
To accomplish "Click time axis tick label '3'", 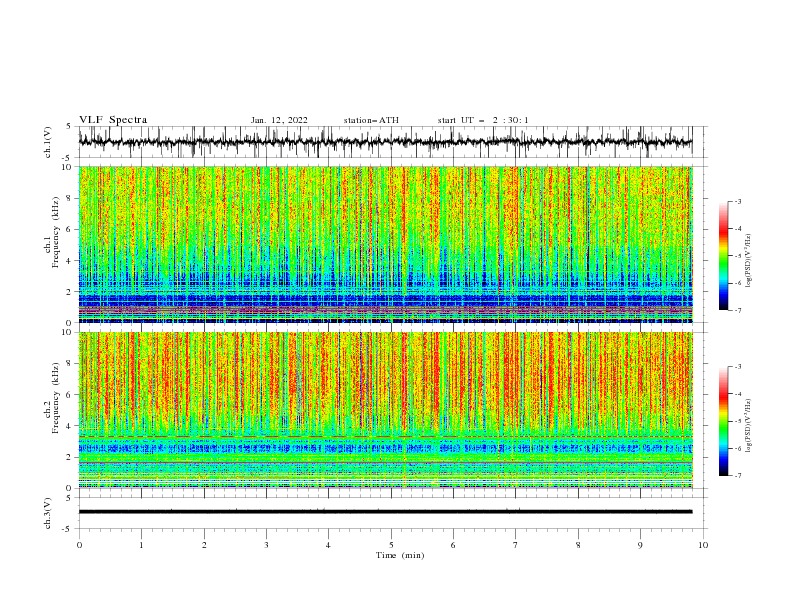I will [x=266, y=545].
